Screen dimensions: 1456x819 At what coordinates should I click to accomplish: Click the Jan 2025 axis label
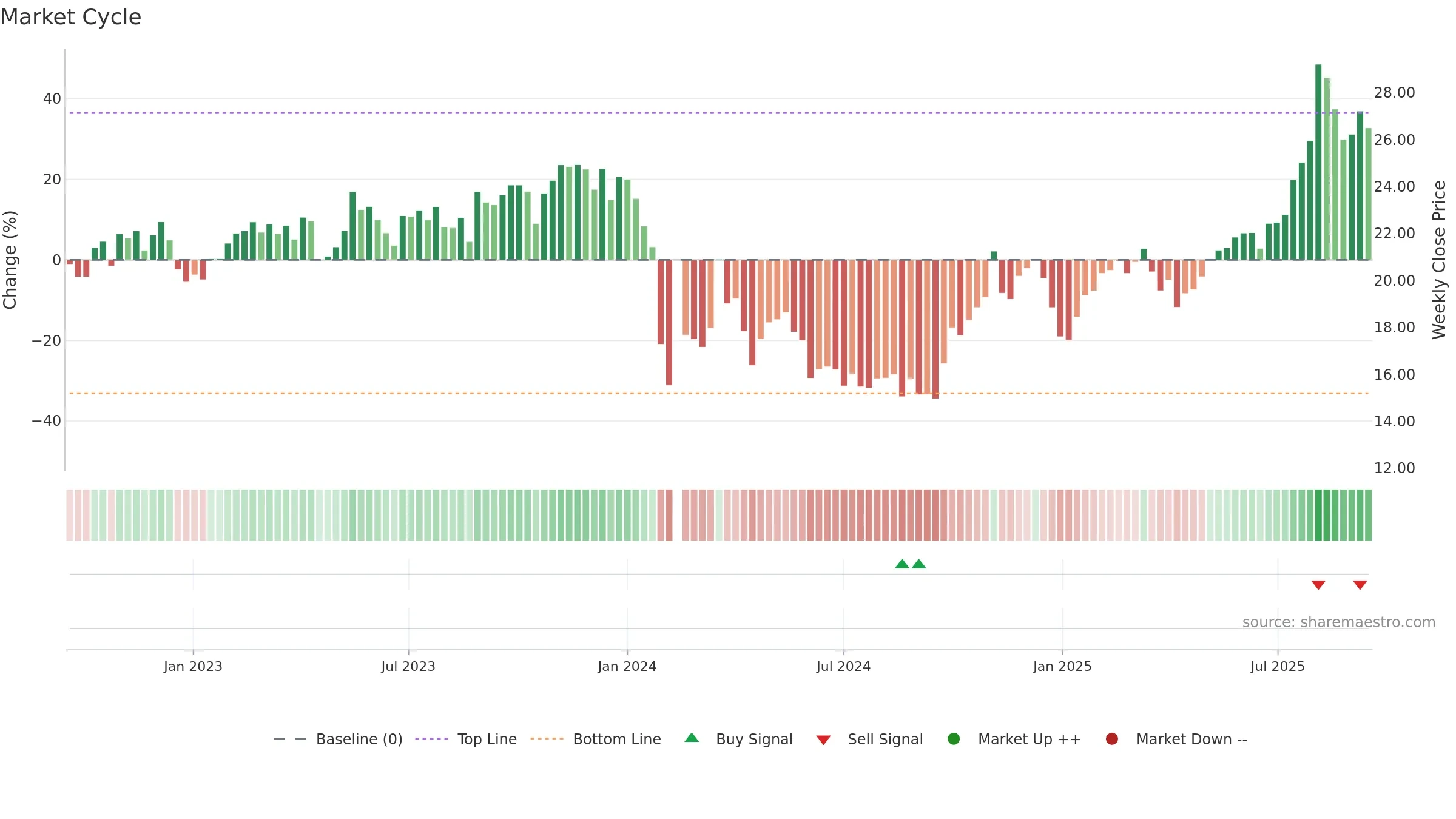[1062, 666]
